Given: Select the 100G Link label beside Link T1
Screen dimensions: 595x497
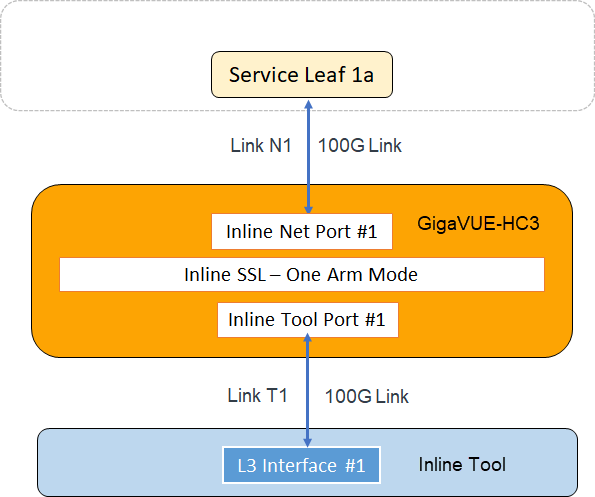Looking at the screenshot, I should (x=367, y=396).
